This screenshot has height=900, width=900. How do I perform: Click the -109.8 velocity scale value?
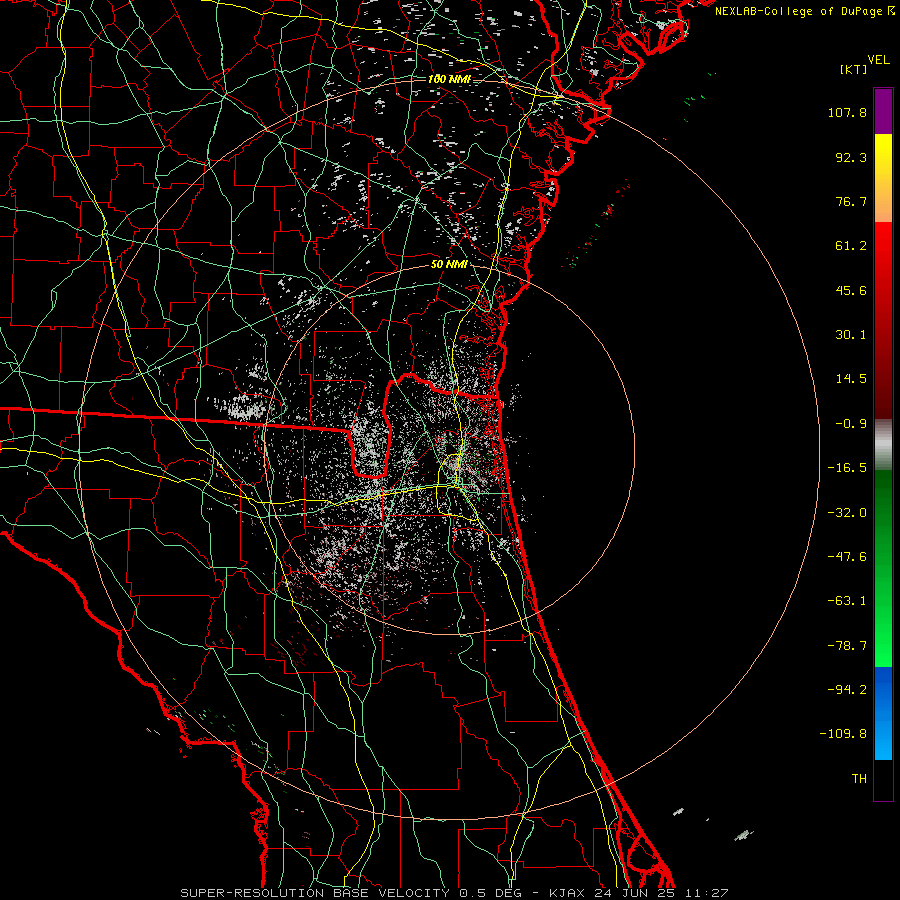[x=844, y=734]
